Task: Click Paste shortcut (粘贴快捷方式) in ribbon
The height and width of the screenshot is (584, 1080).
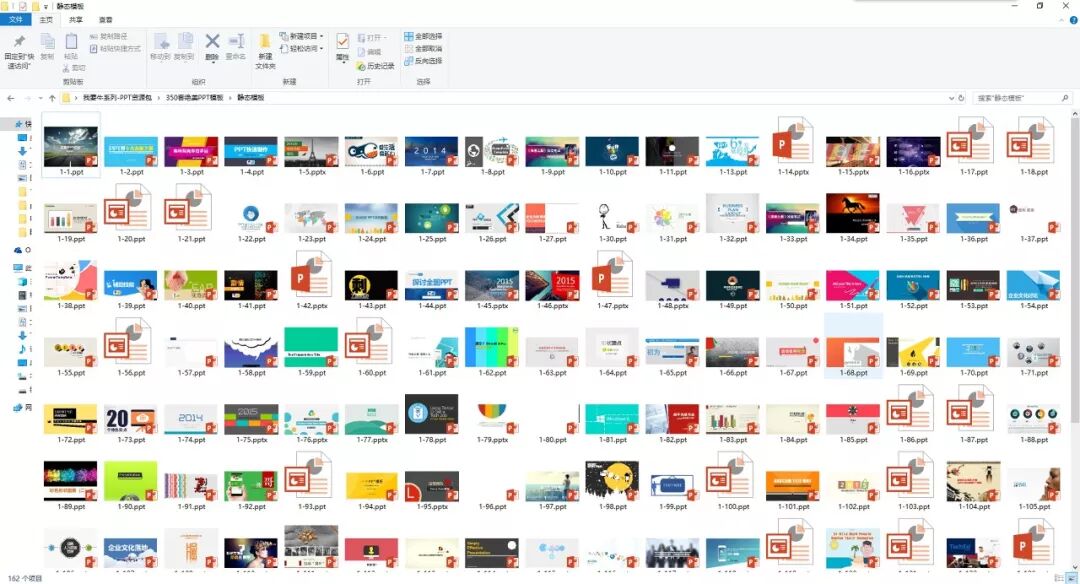Action: [x=115, y=49]
